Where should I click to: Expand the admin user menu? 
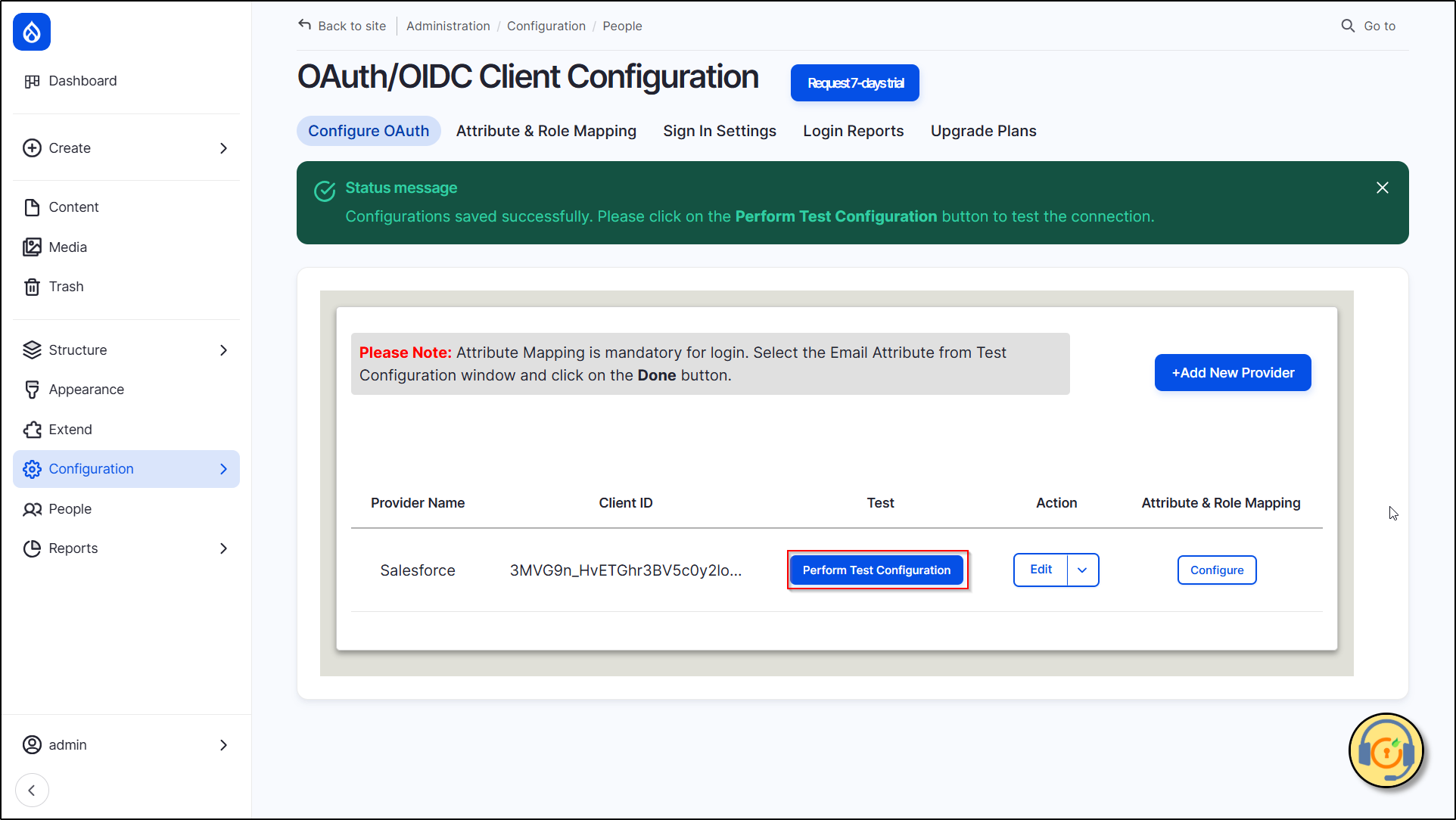[223, 745]
